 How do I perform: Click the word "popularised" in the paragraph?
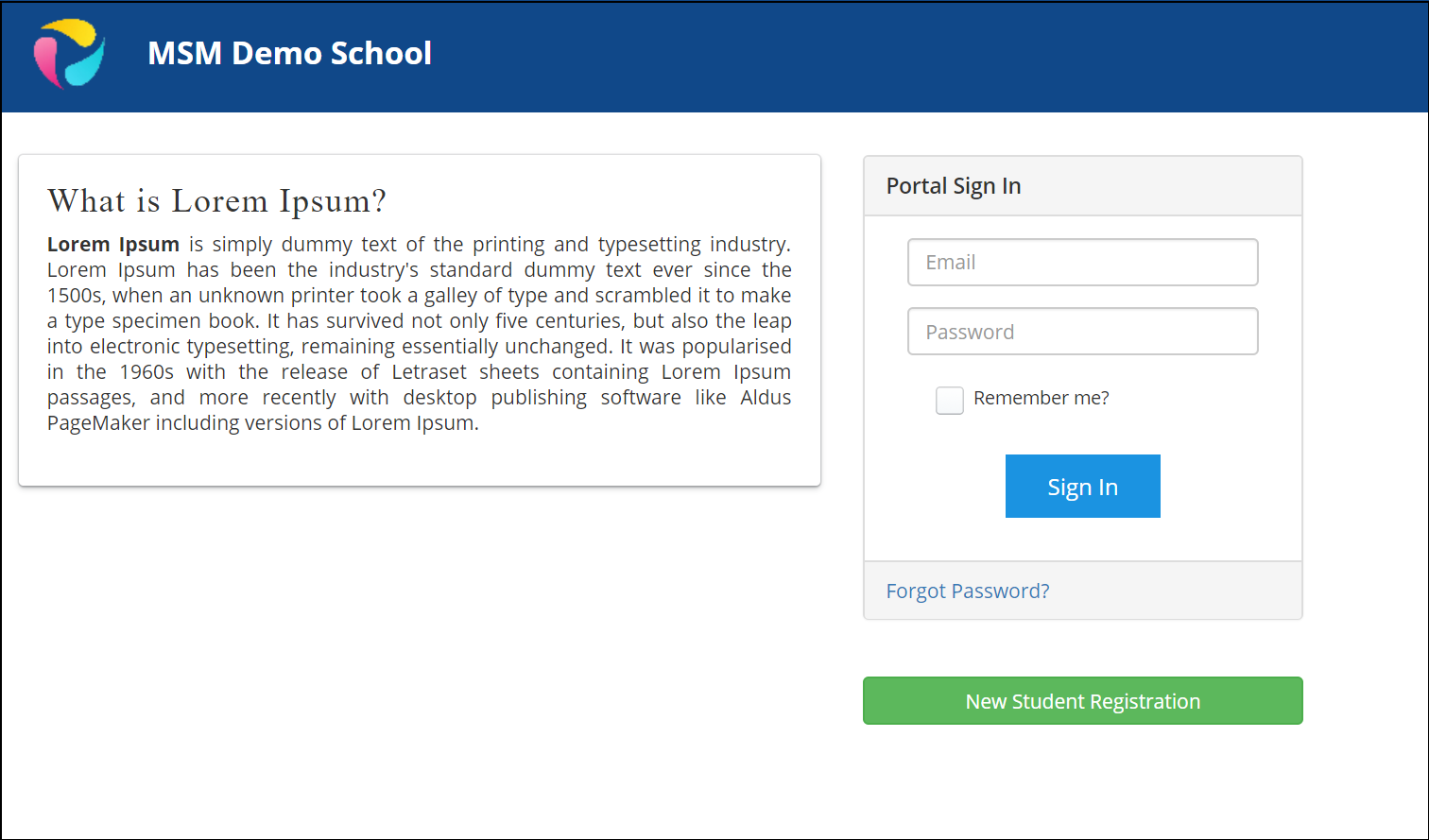[736, 347]
